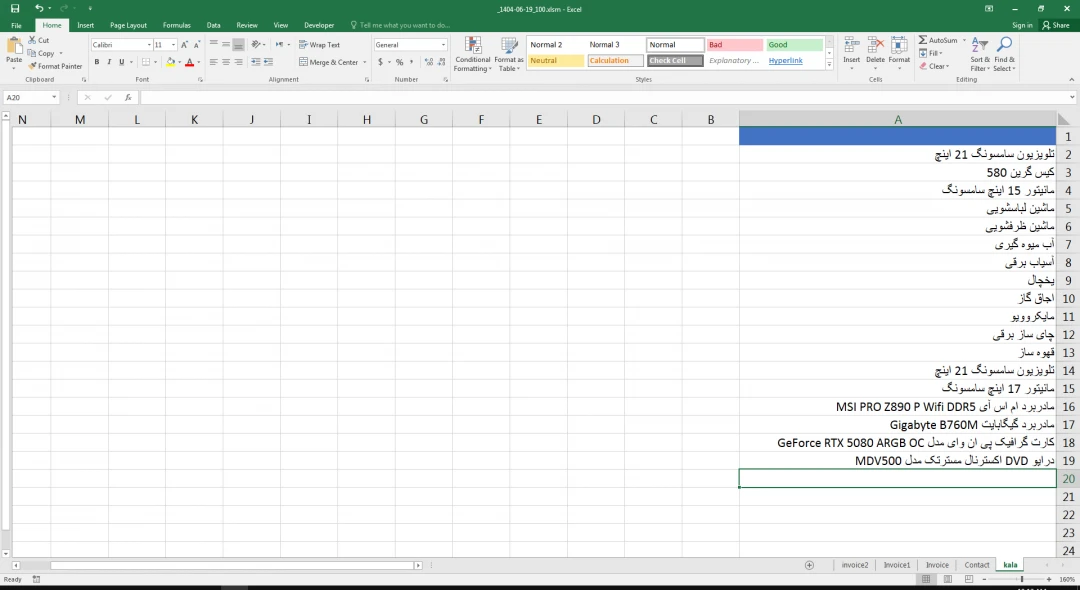Click the Cut scissors icon
1080x590 pixels.
(x=32, y=40)
